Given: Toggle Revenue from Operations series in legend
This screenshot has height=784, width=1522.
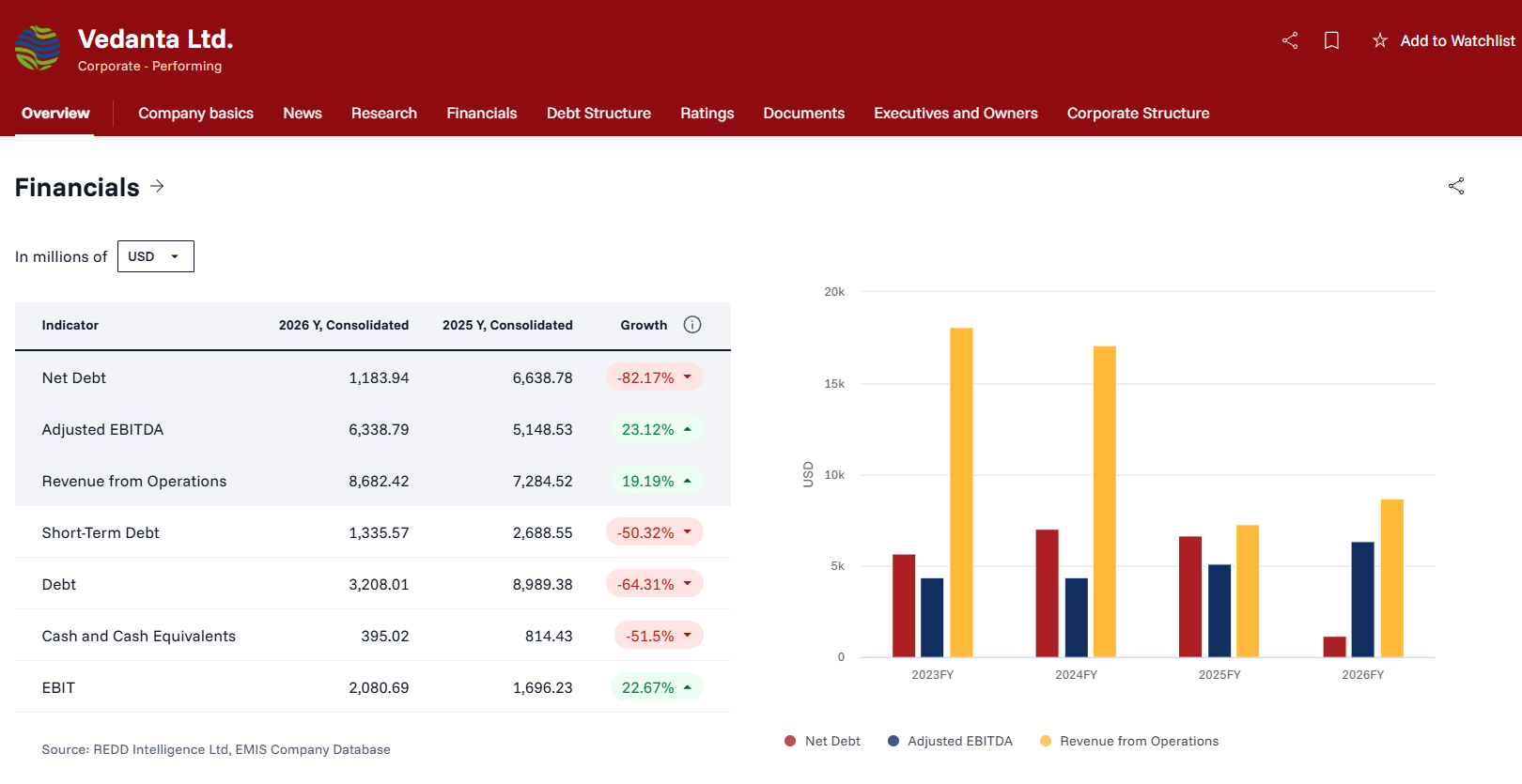Looking at the screenshot, I should coord(1129,741).
